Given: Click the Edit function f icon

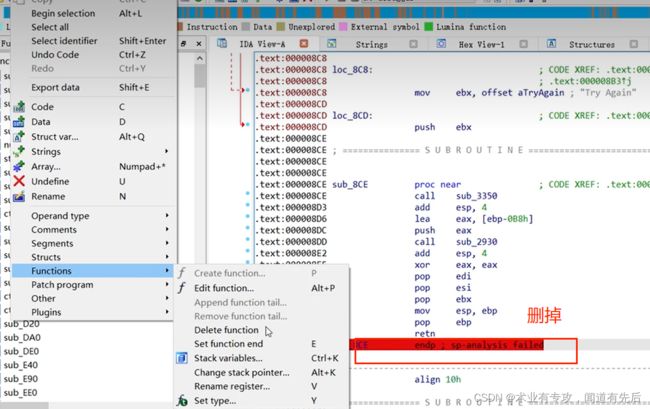Looking at the screenshot, I should coord(182,288).
